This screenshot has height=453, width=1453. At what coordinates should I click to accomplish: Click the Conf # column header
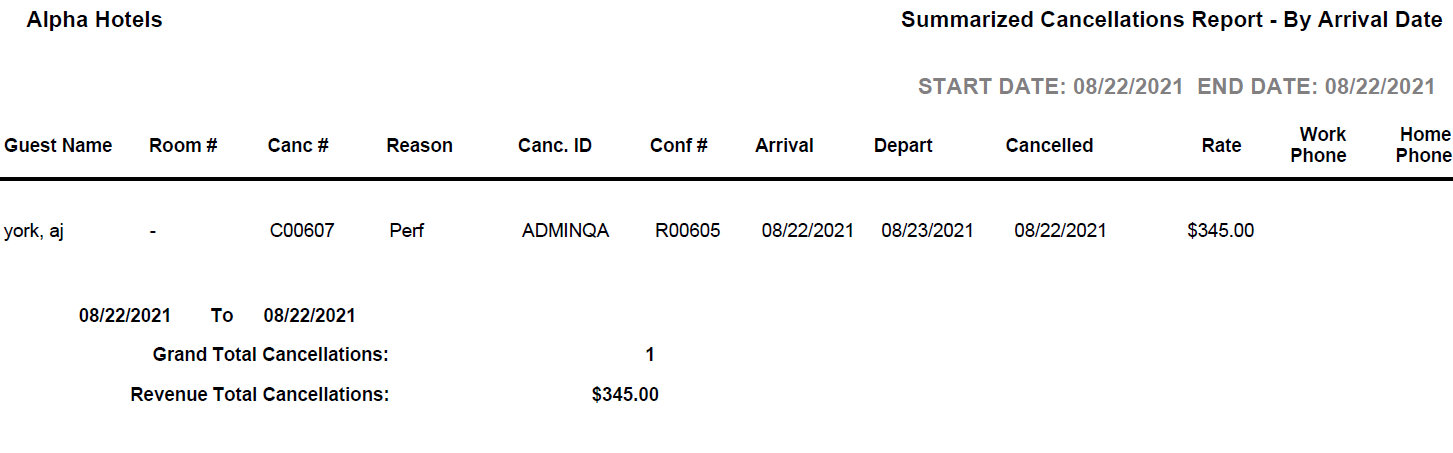[x=679, y=146]
